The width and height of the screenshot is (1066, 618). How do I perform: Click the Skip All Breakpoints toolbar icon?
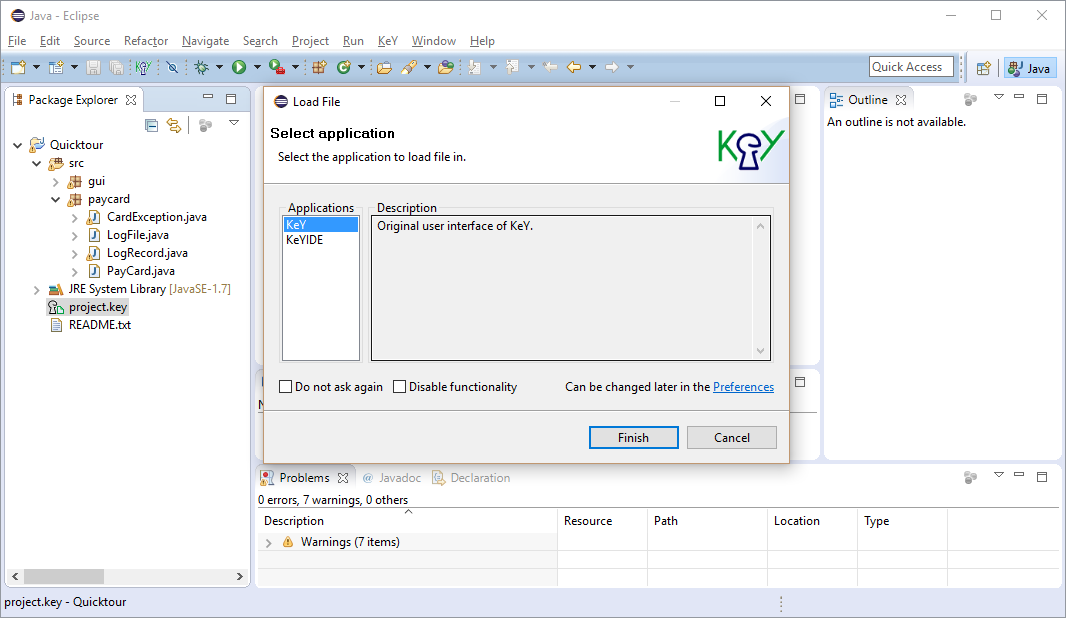pyautogui.click(x=173, y=67)
